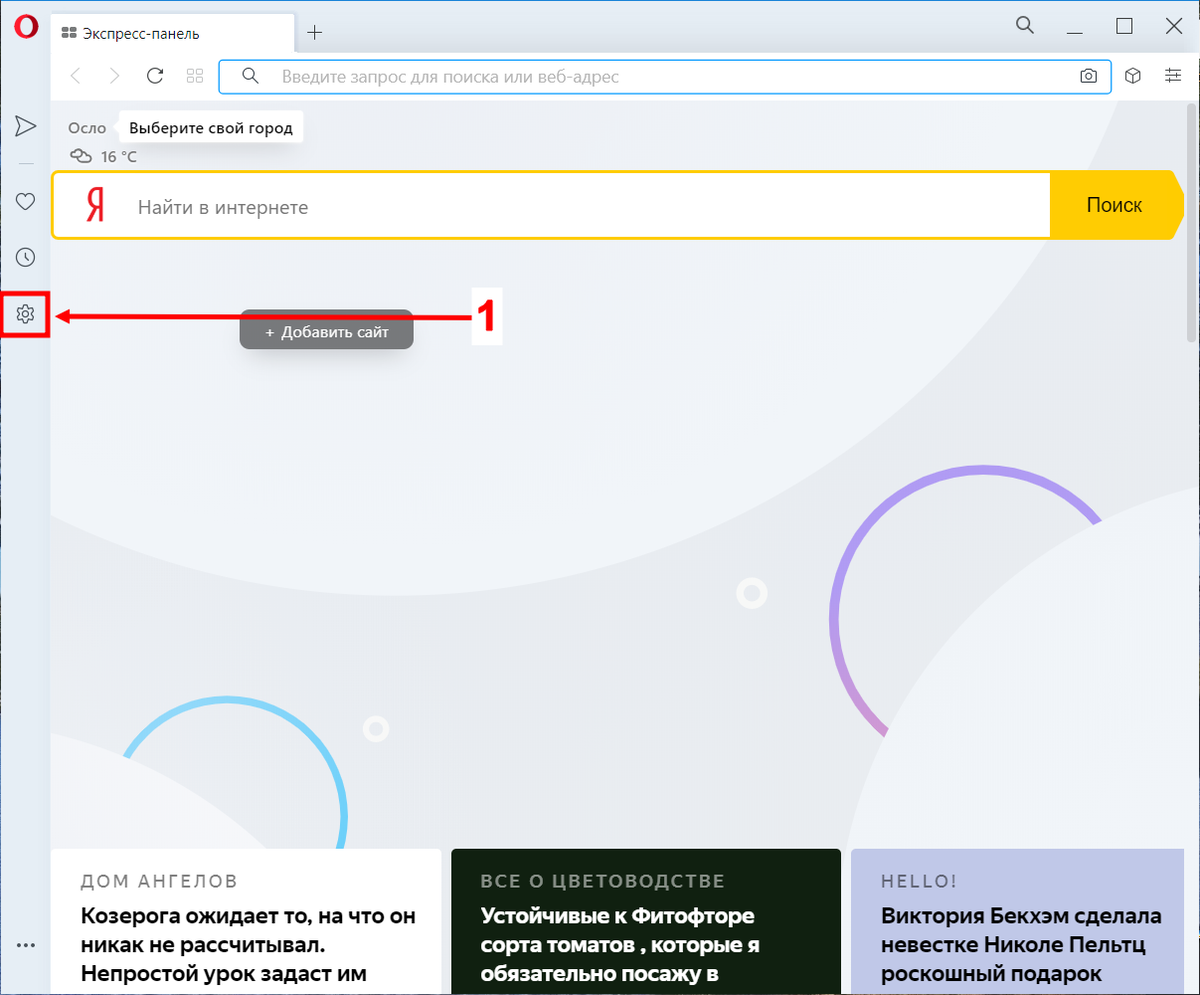The width and height of the screenshot is (1200, 995).
Task: Reload the Экспресс-панель page
Action: 155,75
